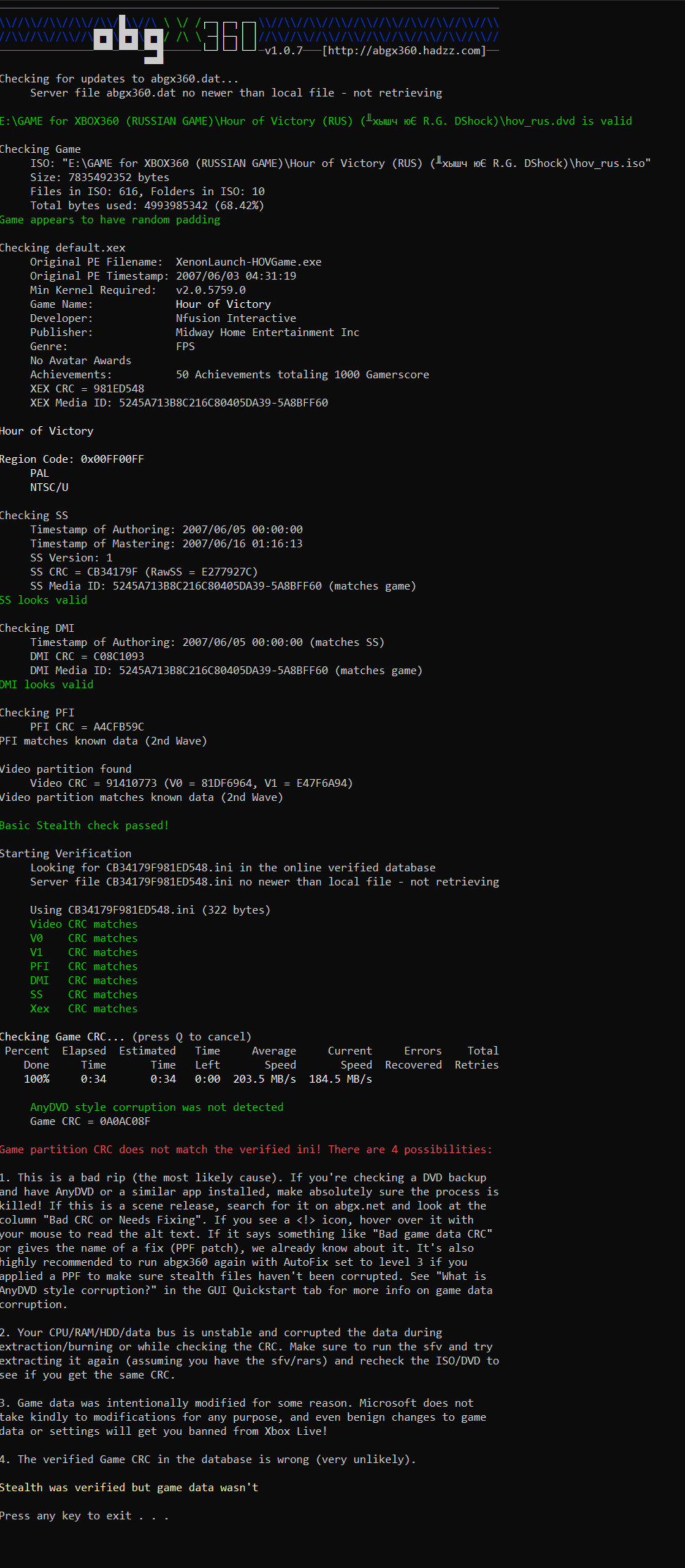Click 'Basic Stealth check passed!' message
685x1568 pixels.
(x=84, y=826)
